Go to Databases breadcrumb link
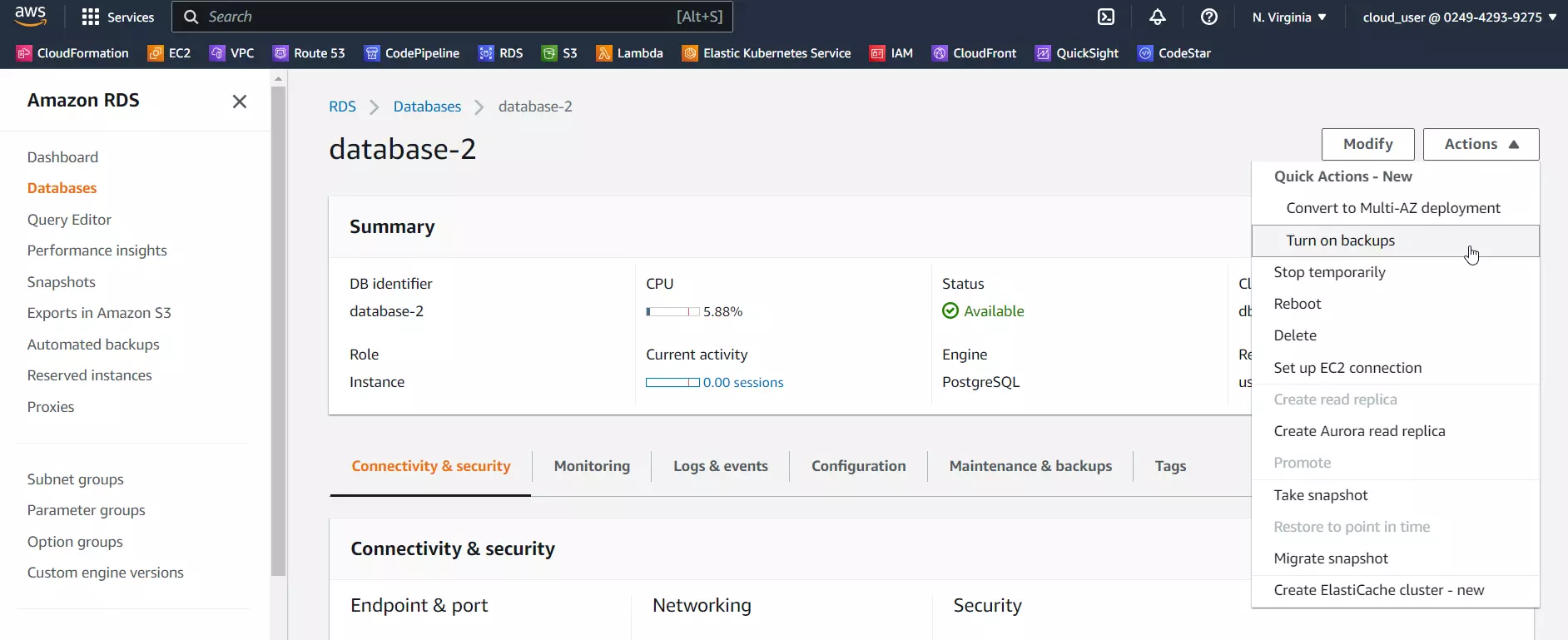Image resolution: width=1568 pixels, height=640 pixels. pyautogui.click(x=427, y=107)
